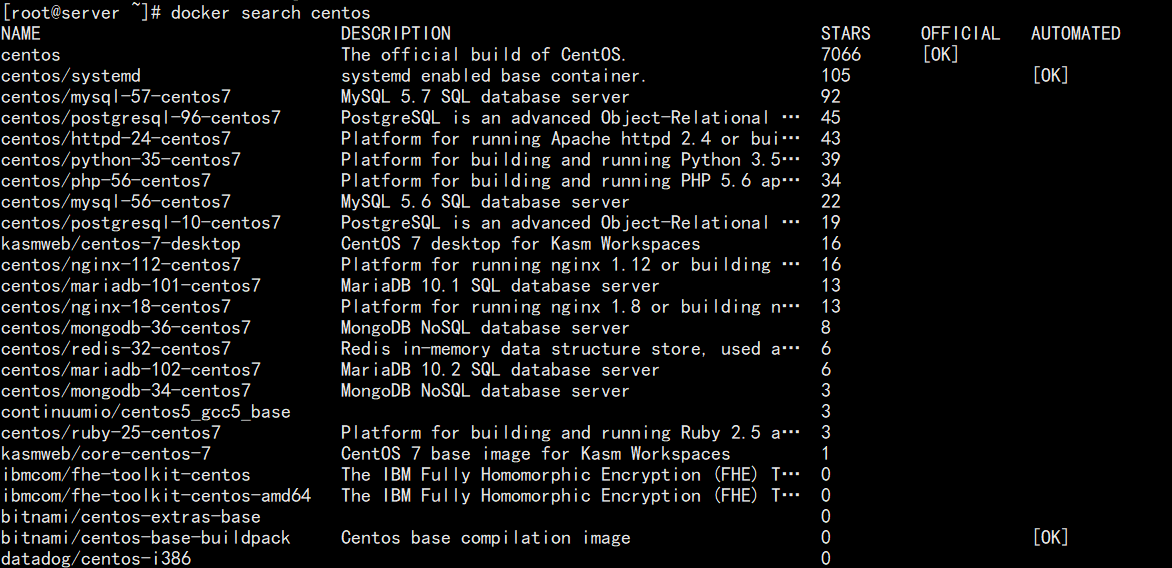Click the AUTOMATED column header
The width and height of the screenshot is (1172, 568).
1076,34
